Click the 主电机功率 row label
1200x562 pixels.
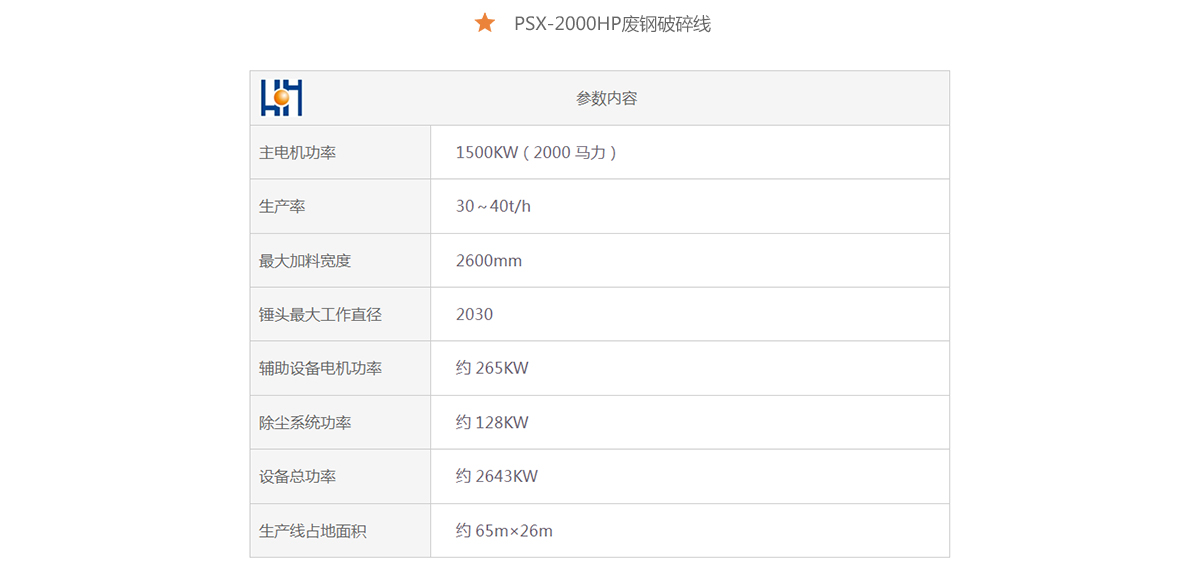coord(298,153)
